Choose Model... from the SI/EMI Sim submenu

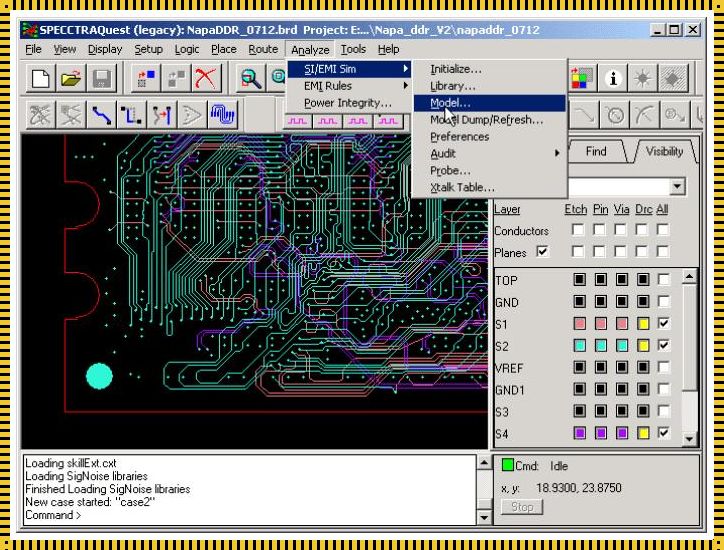(490, 103)
